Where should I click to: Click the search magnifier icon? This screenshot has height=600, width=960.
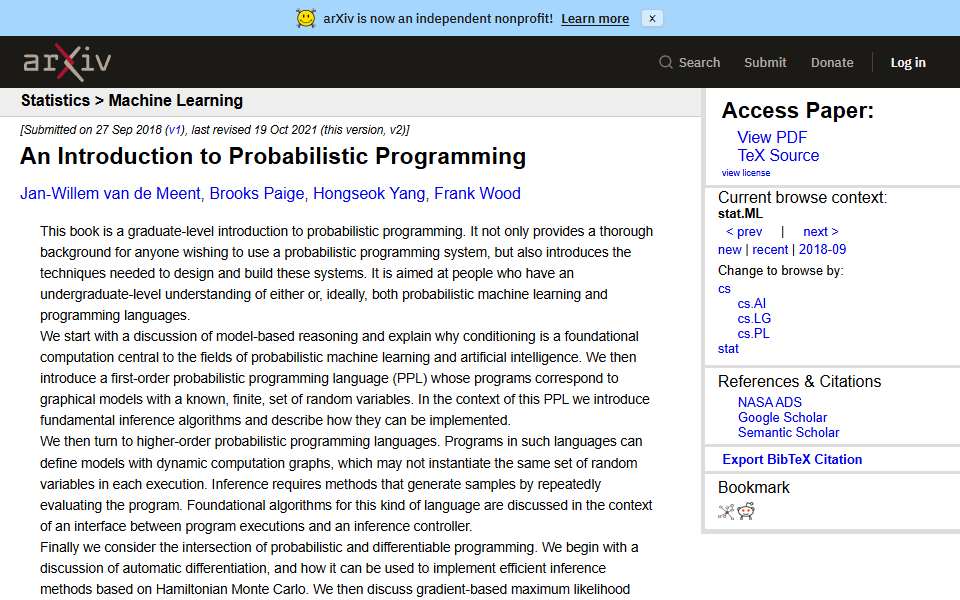click(666, 62)
